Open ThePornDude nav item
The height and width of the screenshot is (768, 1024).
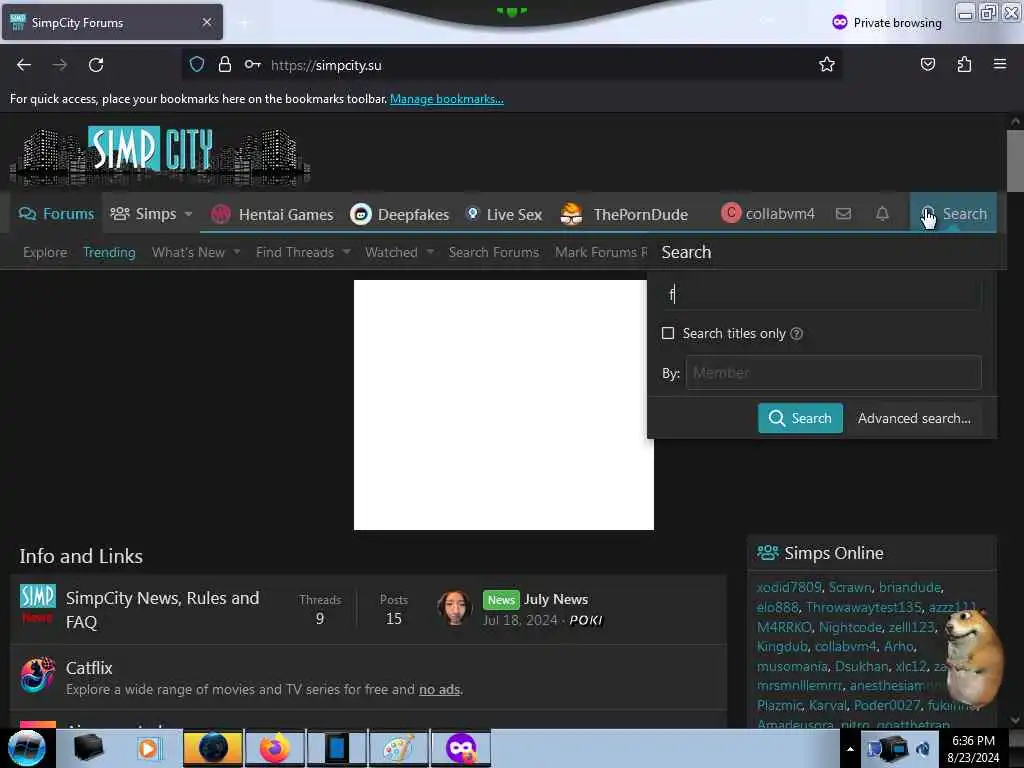point(624,214)
